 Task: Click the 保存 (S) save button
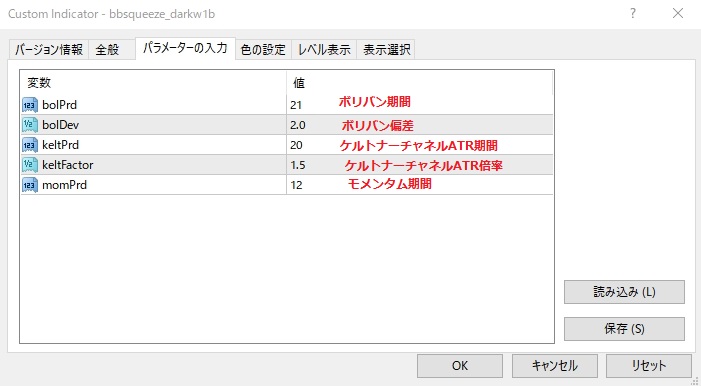click(624, 329)
